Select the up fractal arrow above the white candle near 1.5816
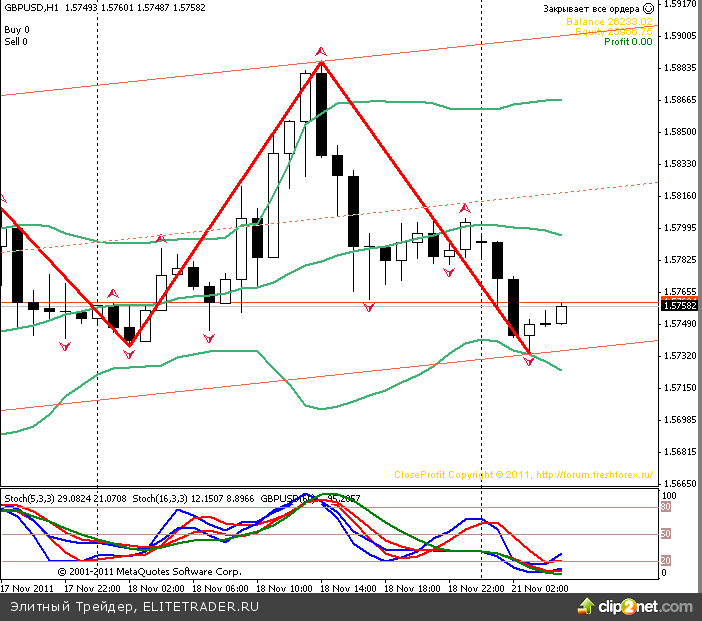 (x=465, y=207)
